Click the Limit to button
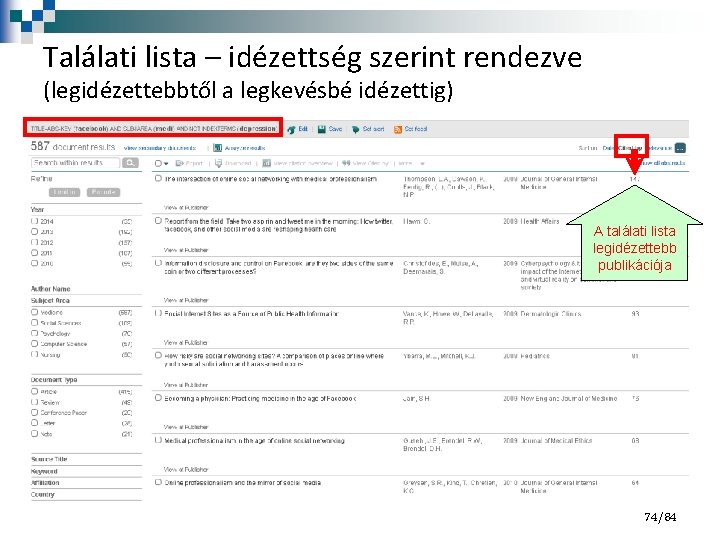Viewport: 720px width, 540px height. 64,192
